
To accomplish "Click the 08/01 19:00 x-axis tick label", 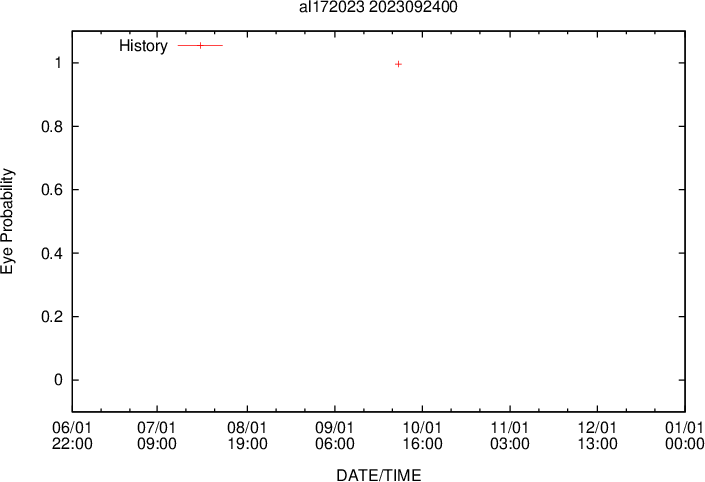I will 247,435.
